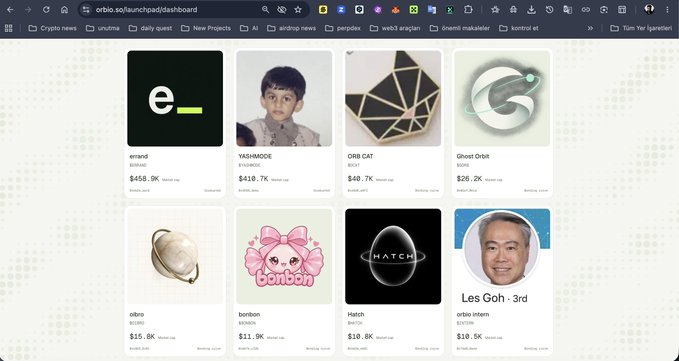
Task: Open the orbio intern Les Goh image
Action: (502, 256)
